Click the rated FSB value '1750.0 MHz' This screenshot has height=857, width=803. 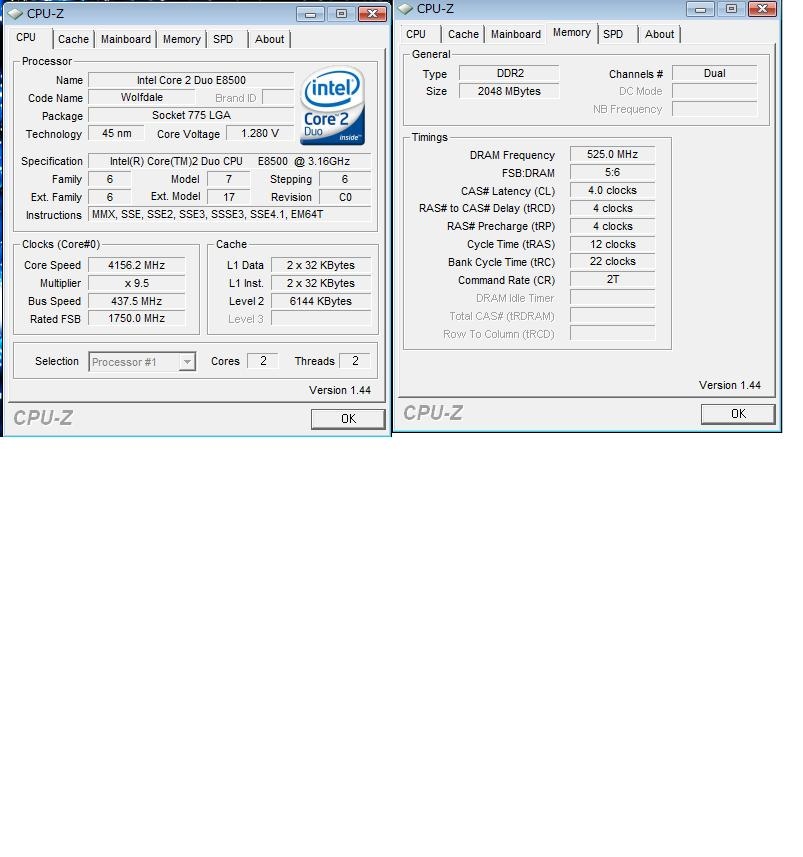pyautogui.click(x=137, y=318)
